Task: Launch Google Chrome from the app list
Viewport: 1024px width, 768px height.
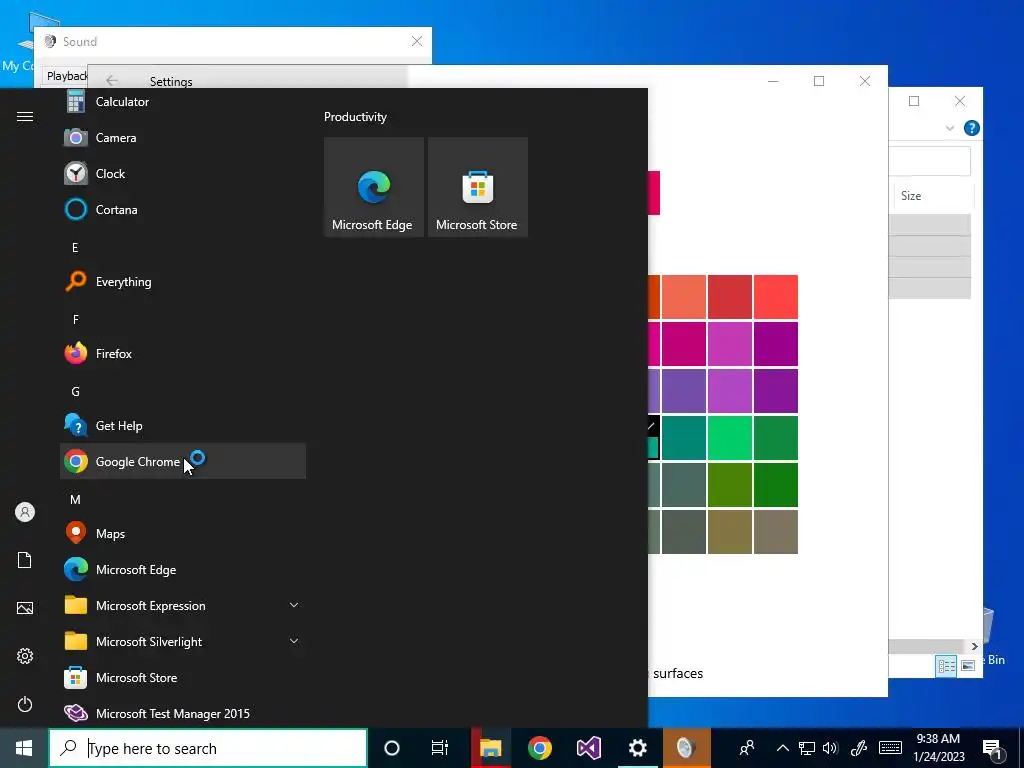Action: (183, 462)
